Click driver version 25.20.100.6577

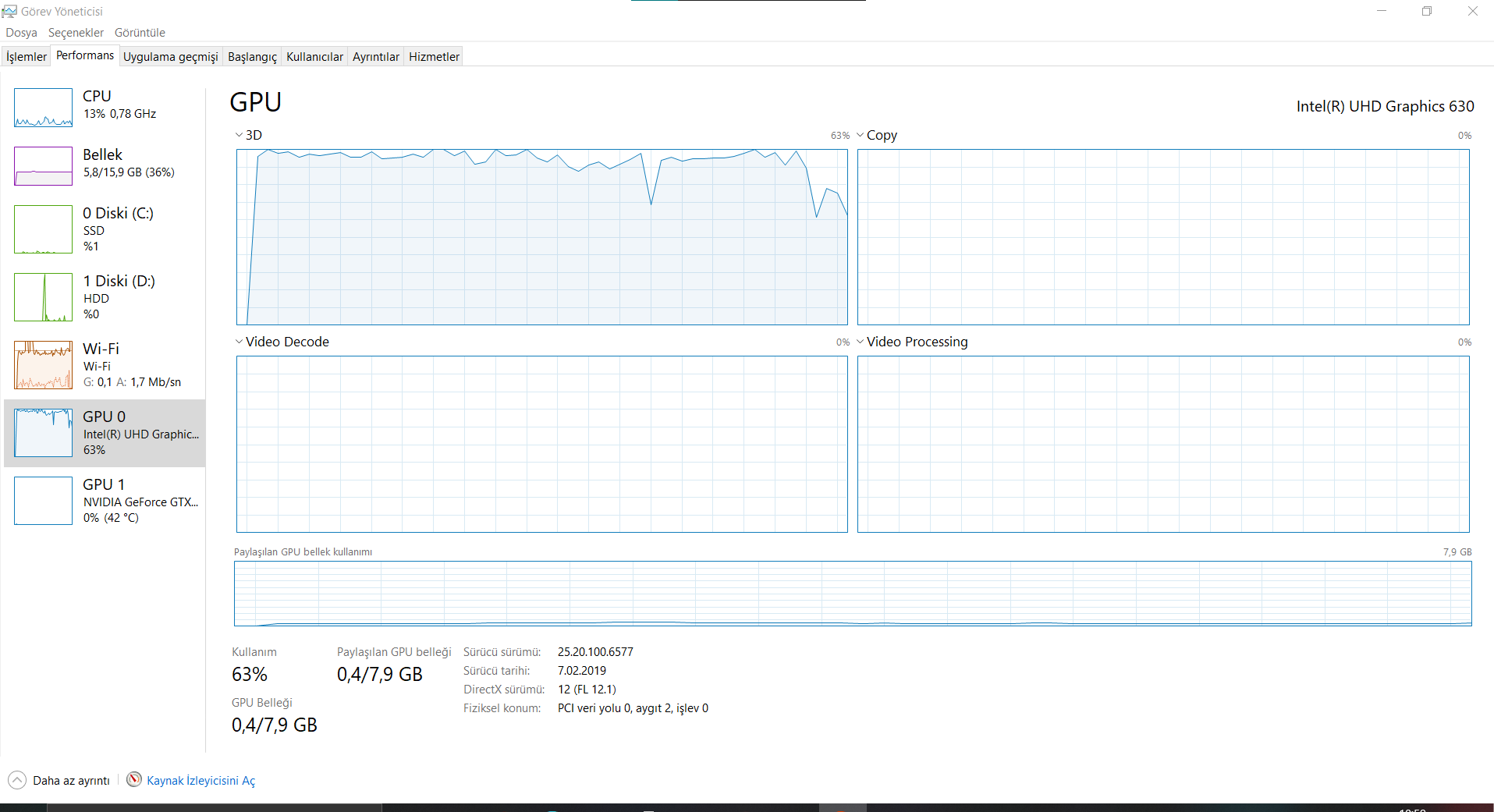pos(595,652)
